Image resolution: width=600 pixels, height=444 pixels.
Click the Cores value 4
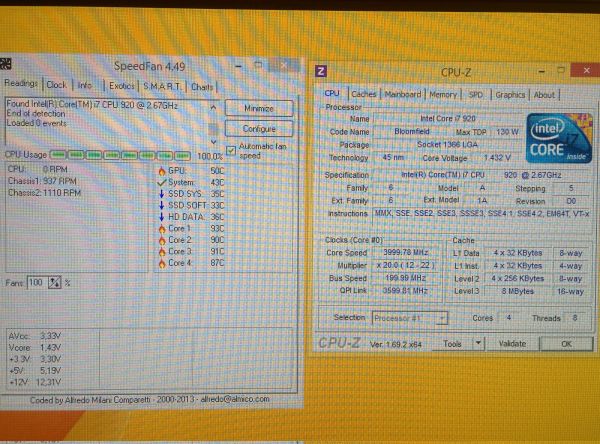point(508,318)
